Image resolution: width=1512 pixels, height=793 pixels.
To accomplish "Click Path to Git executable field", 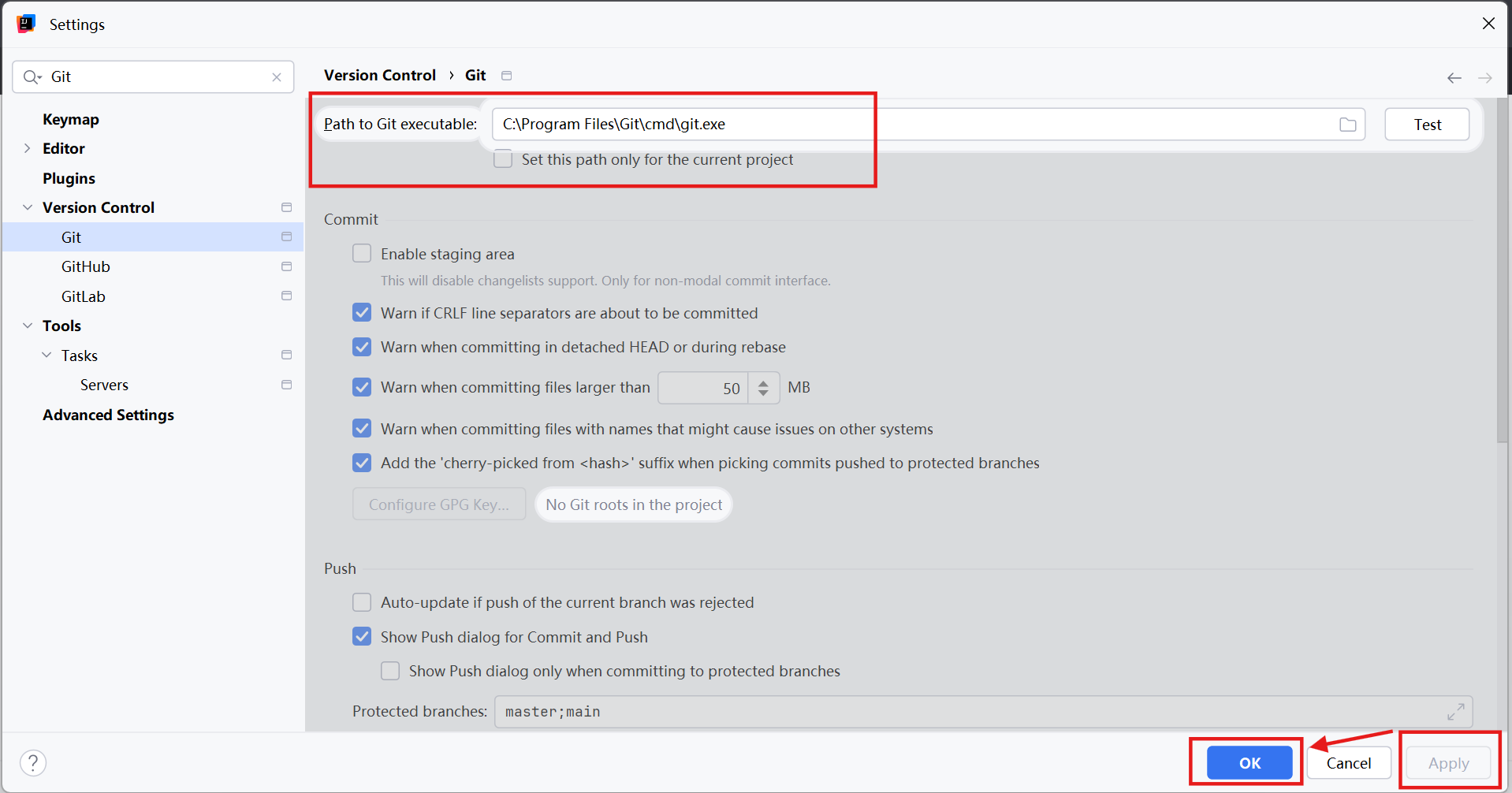I will [929, 125].
